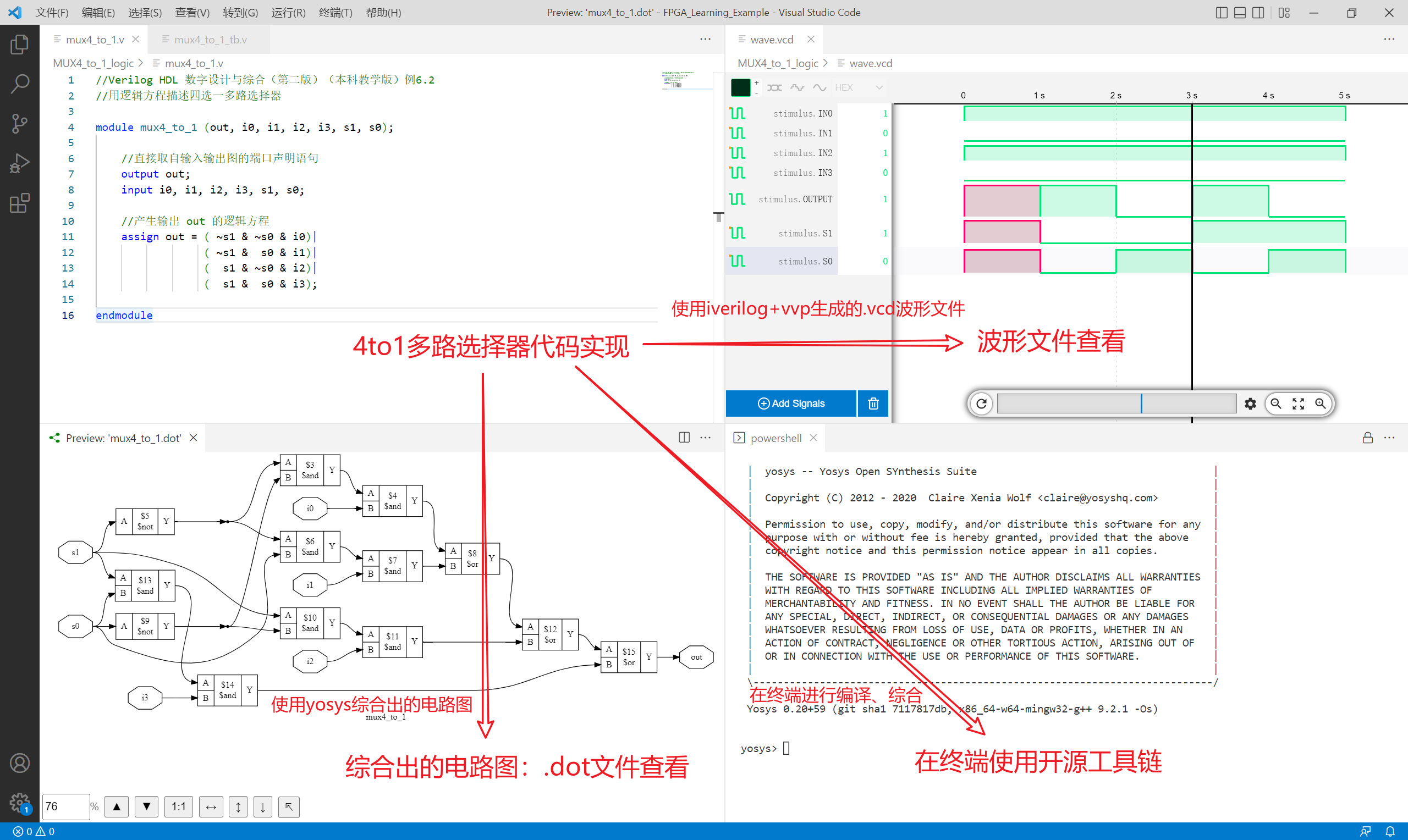
Task: Expand MUX4_to_1_logic breadcrumb in wave.vcd editor
Action: pos(778,63)
